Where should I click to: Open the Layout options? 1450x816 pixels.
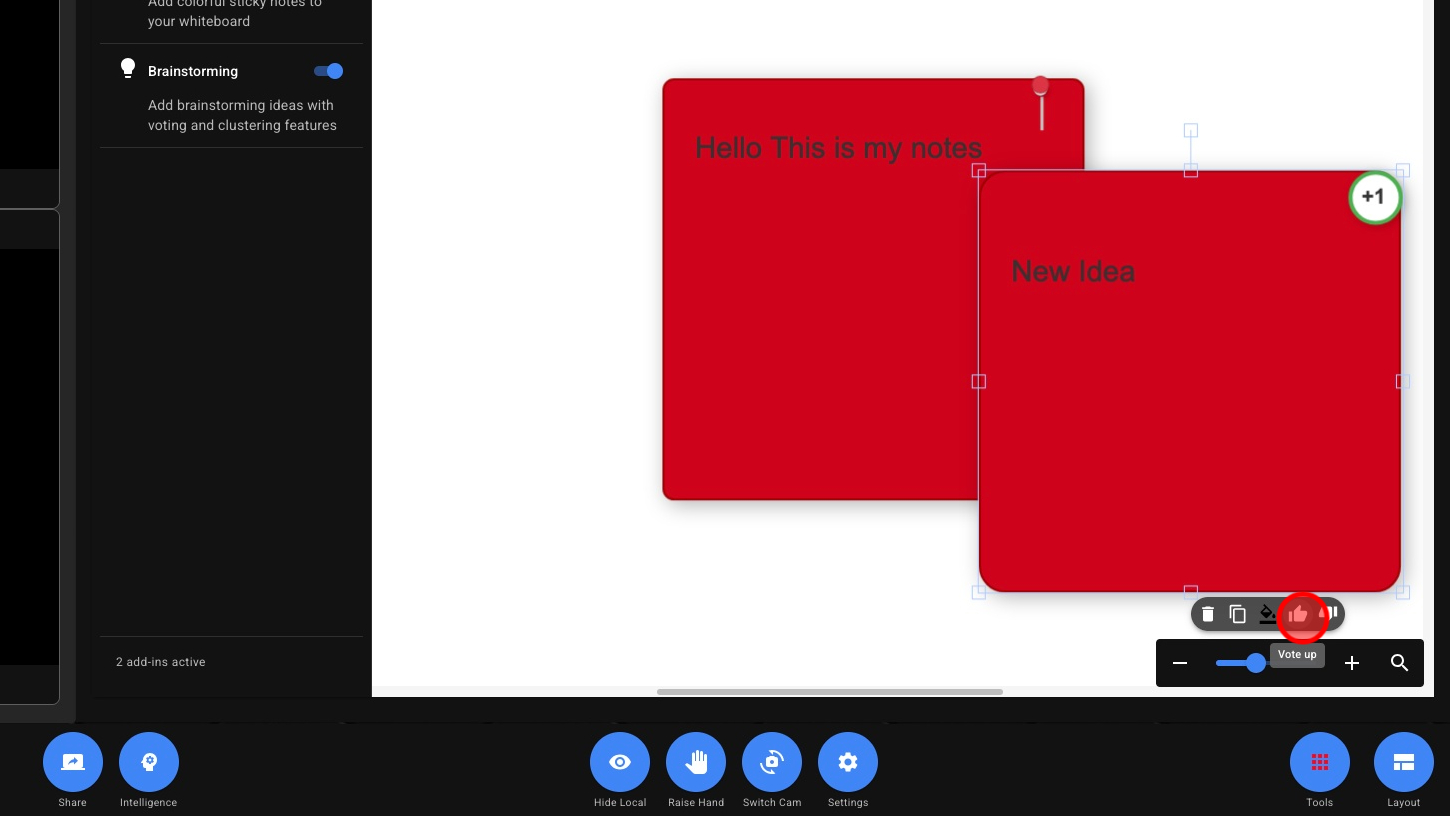1404,762
